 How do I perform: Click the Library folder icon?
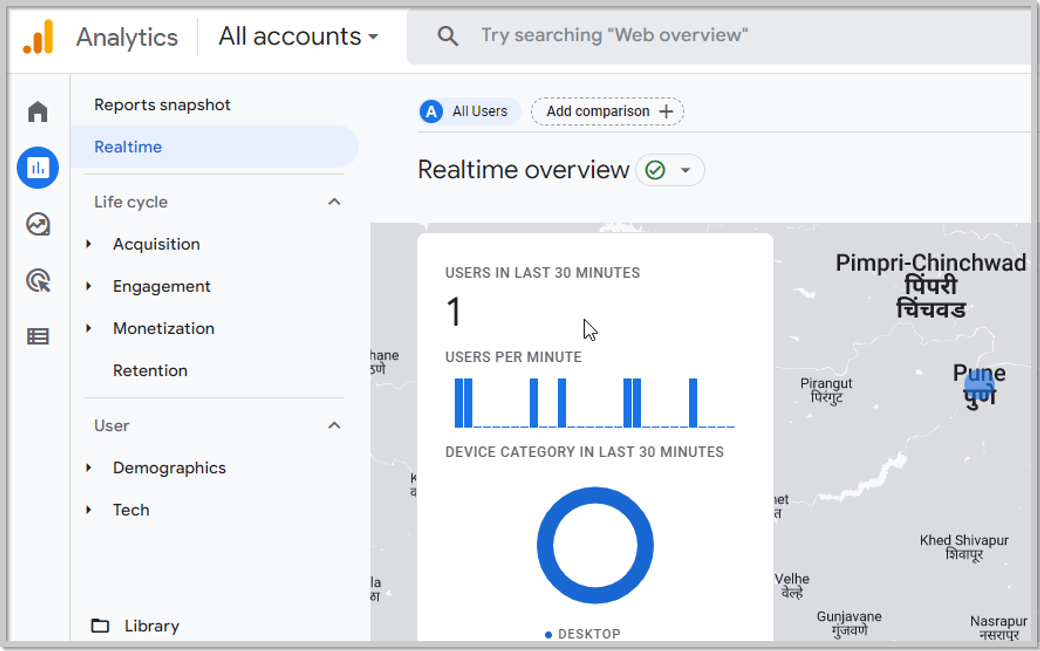point(100,625)
